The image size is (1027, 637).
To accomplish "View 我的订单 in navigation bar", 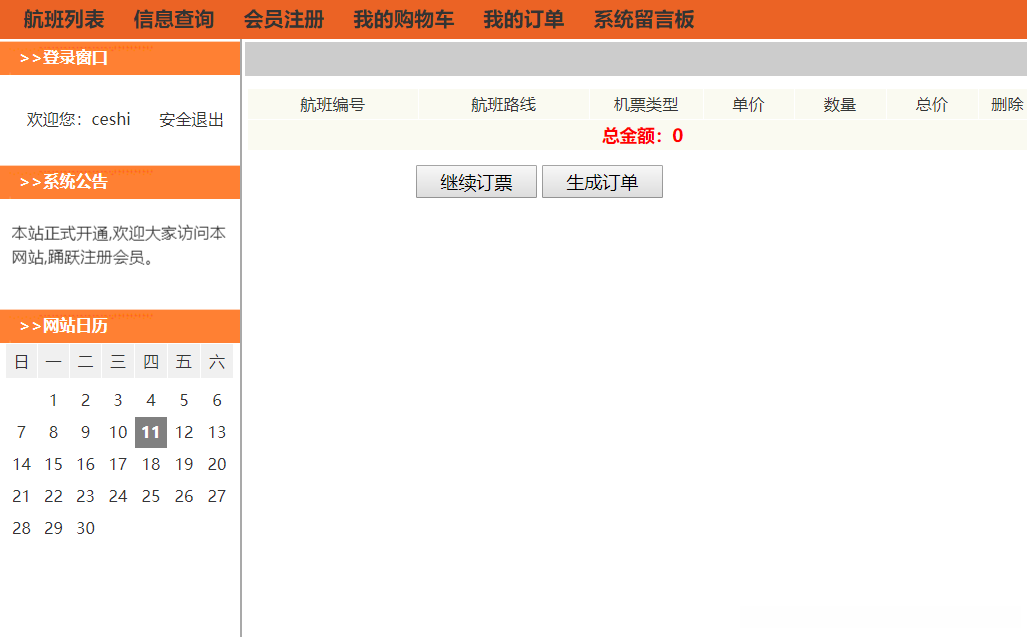I will click(524, 20).
